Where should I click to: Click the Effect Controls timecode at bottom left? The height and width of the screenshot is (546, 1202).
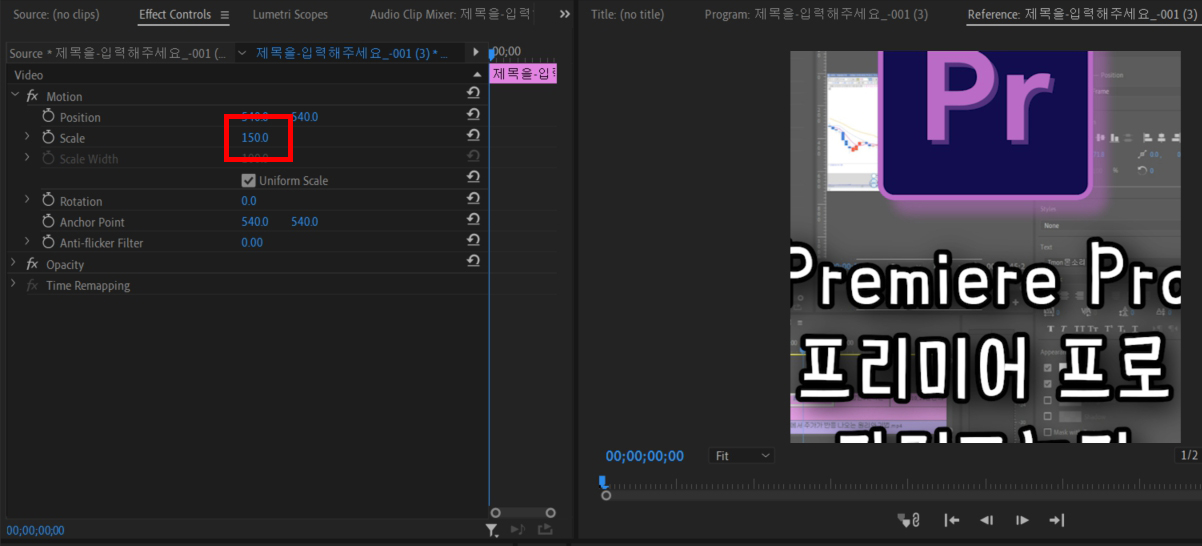35,530
